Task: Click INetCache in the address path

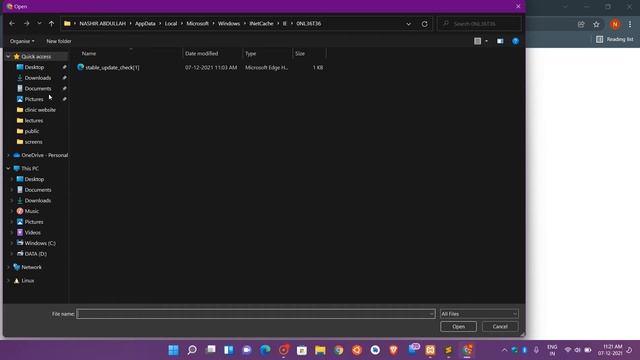Action: point(261,24)
